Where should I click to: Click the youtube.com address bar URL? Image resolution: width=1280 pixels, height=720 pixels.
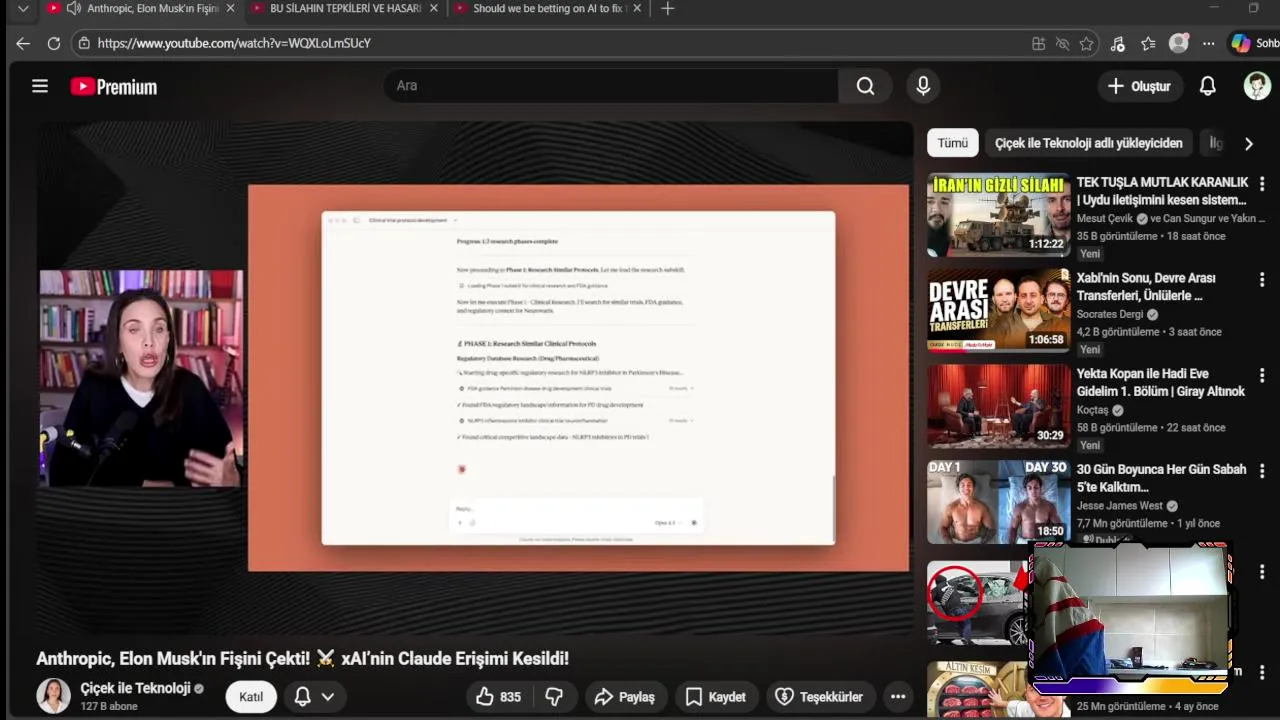point(234,43)
